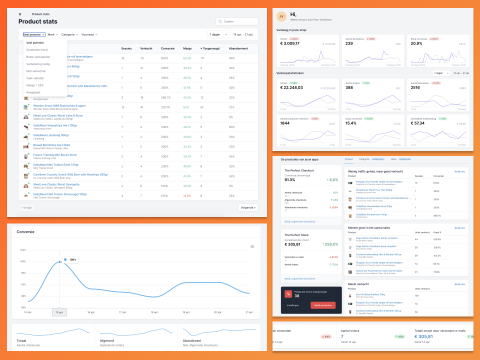The image size is (480, 360).
Task: Open the Categorie filter dropdown
Action: tap(69, 35)
